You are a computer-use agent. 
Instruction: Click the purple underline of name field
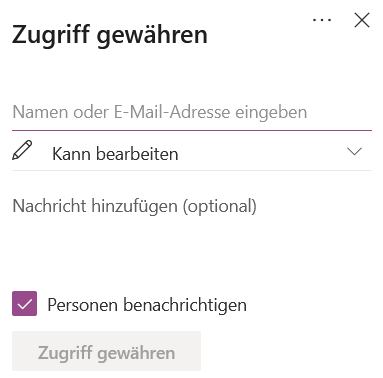pyautogui.click(x=192, y=130)
